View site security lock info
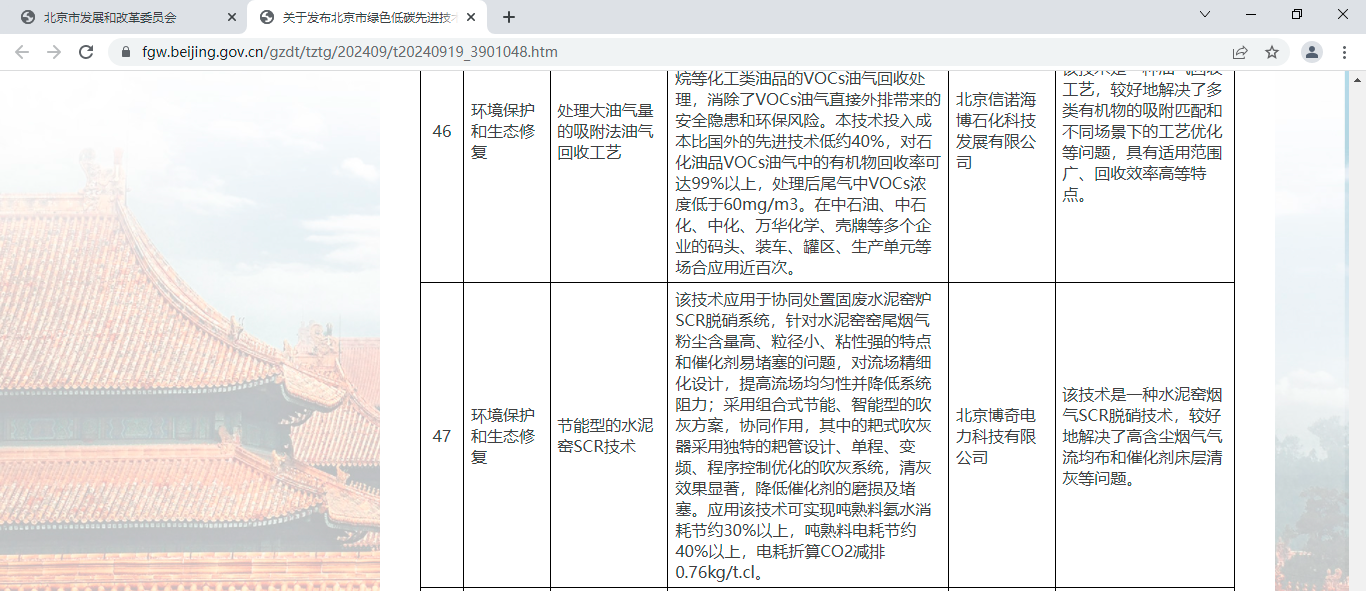The width and height of the screenshot is (1366, 591). [125, 52]
